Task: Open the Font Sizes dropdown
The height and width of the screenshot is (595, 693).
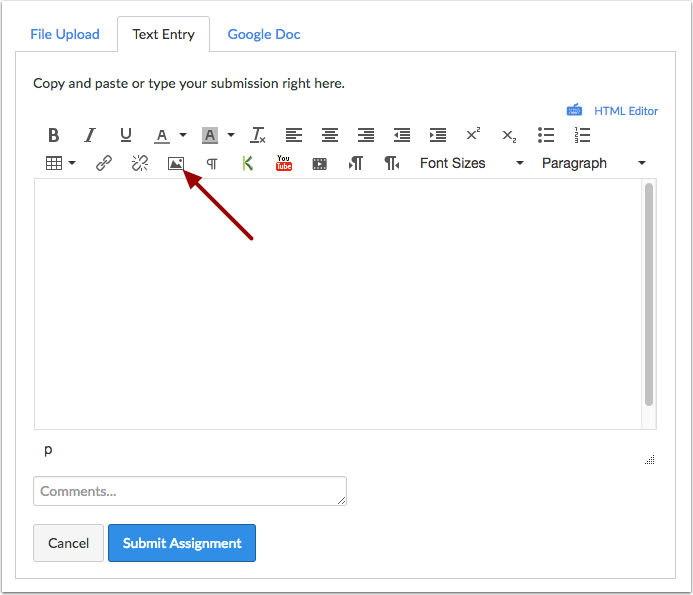Action: [471, 163]
